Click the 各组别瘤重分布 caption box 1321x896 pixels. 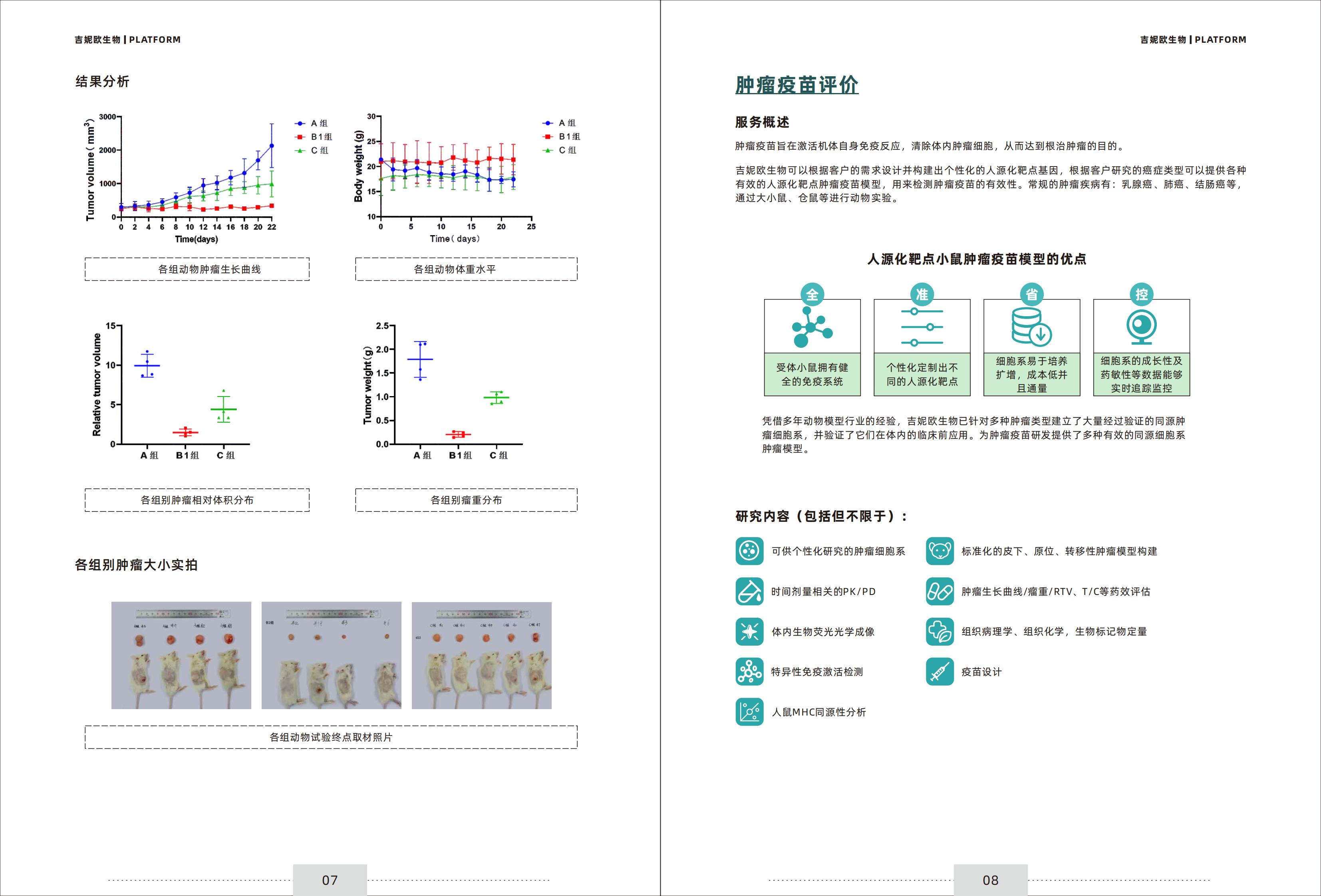(466, 500)
